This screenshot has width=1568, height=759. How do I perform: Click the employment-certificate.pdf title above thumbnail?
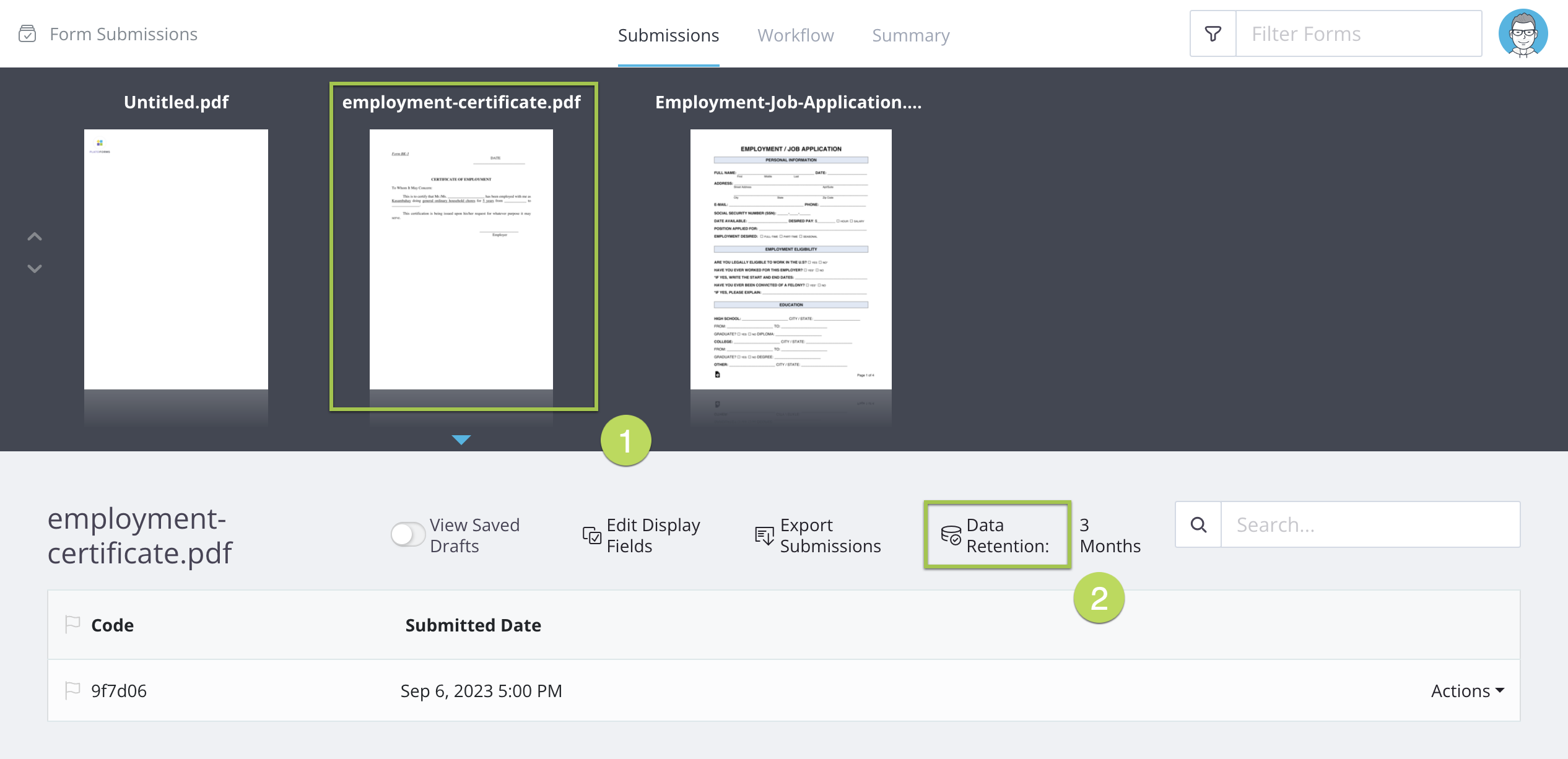tap(461, 102)
